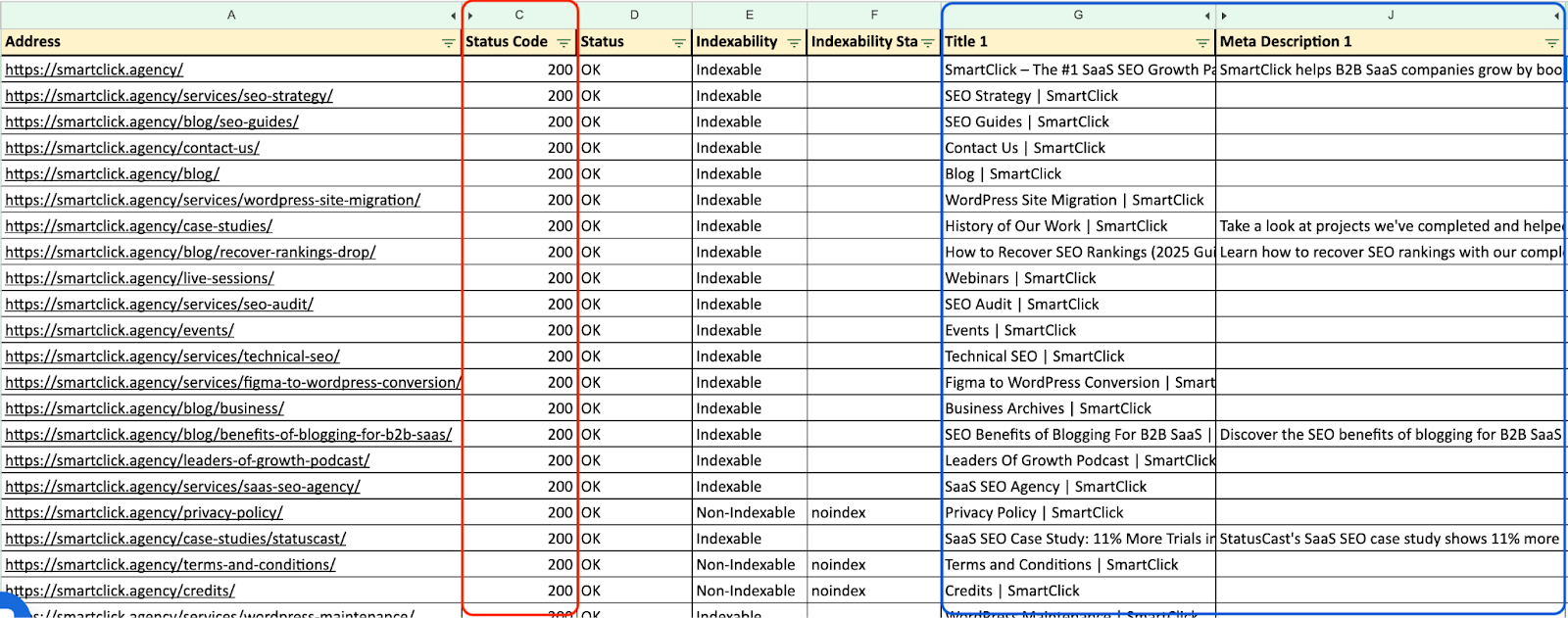Open the case-studies/statuscast link

pos(175,539)
